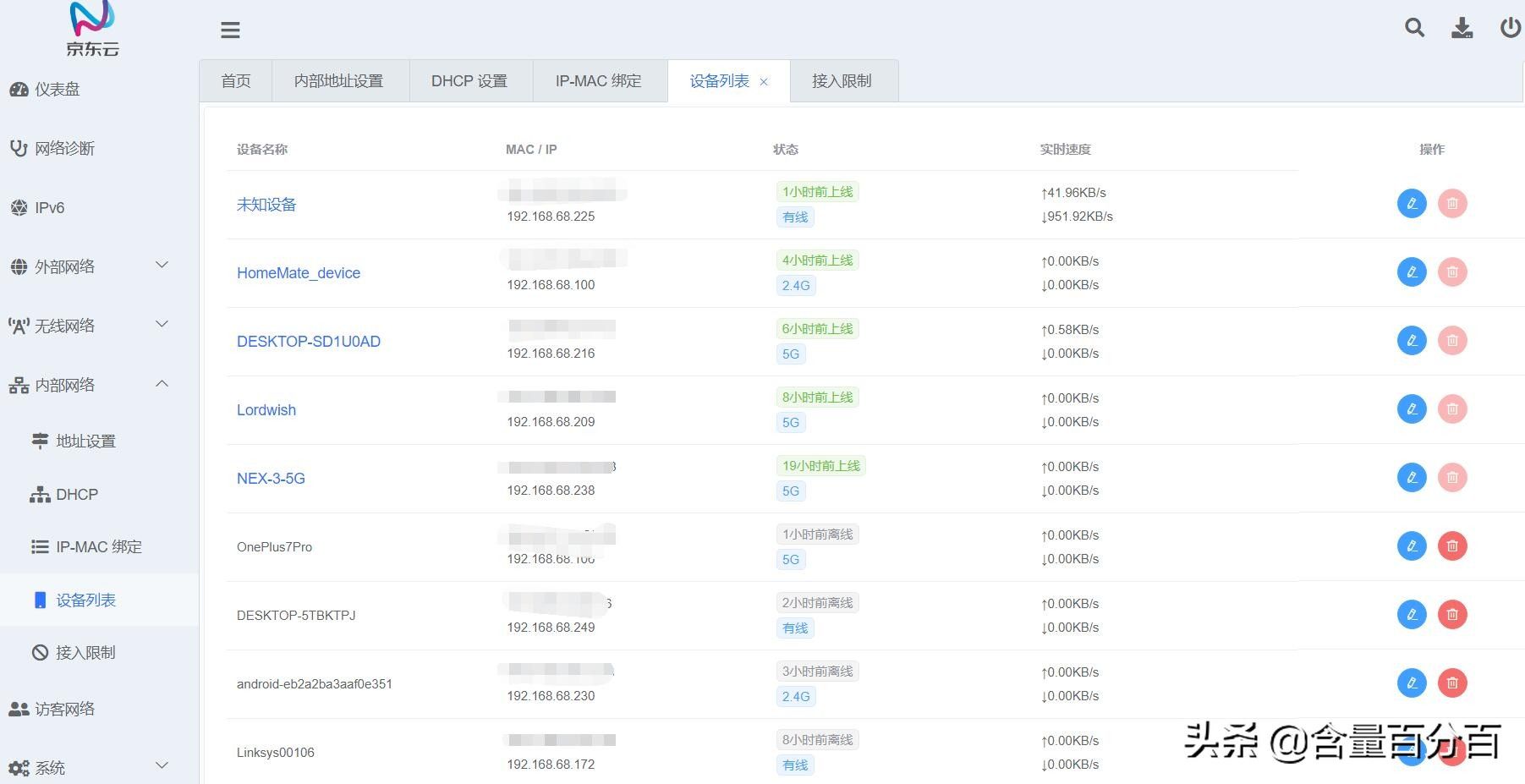Delete the OnePlus7Pro device entry
1525x784 pixels.
(x=1452, y=546)
